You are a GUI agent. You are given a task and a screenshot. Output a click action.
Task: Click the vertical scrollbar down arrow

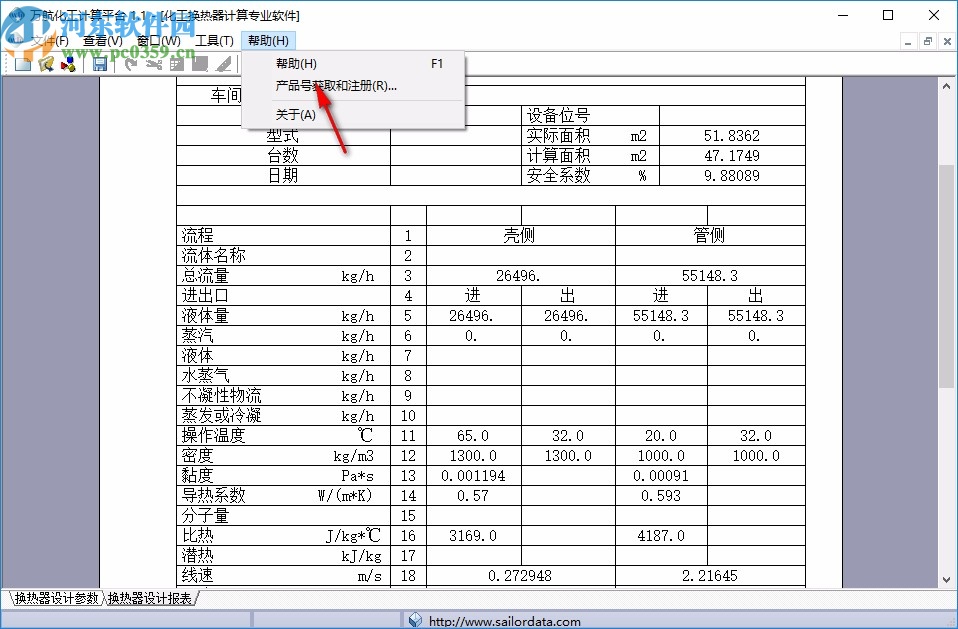pos(946,580)
